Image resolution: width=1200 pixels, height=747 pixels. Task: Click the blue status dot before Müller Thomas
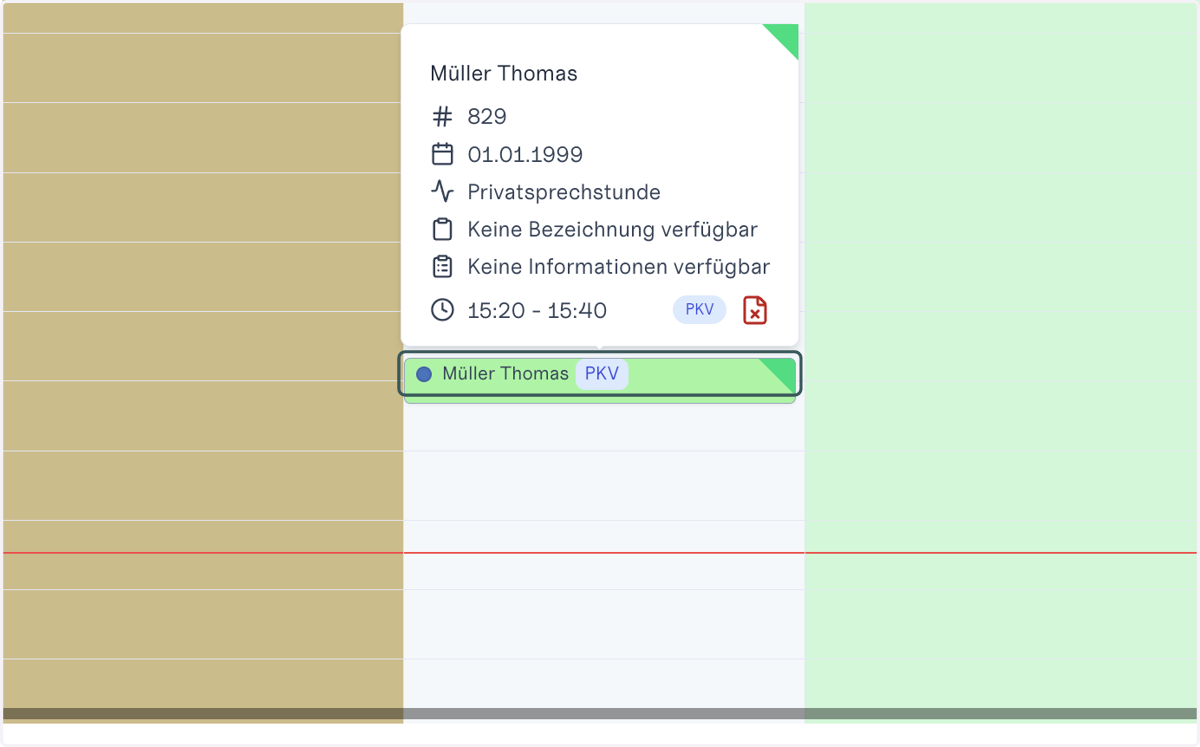point(424,374)
